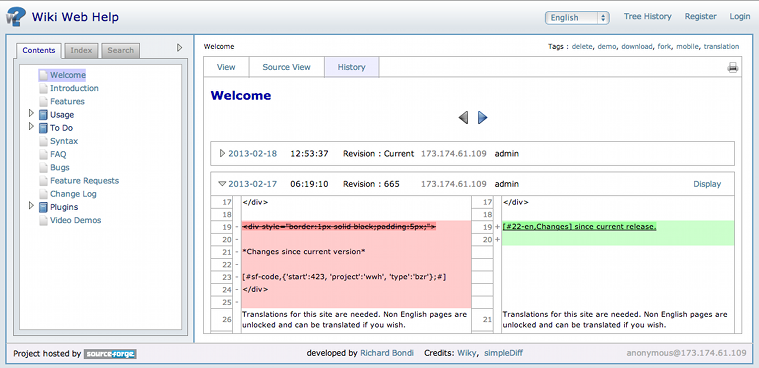Open Syntax page in tree
Image resolution: width=759 pixels, height=368 pixels.
click(64, 141)
